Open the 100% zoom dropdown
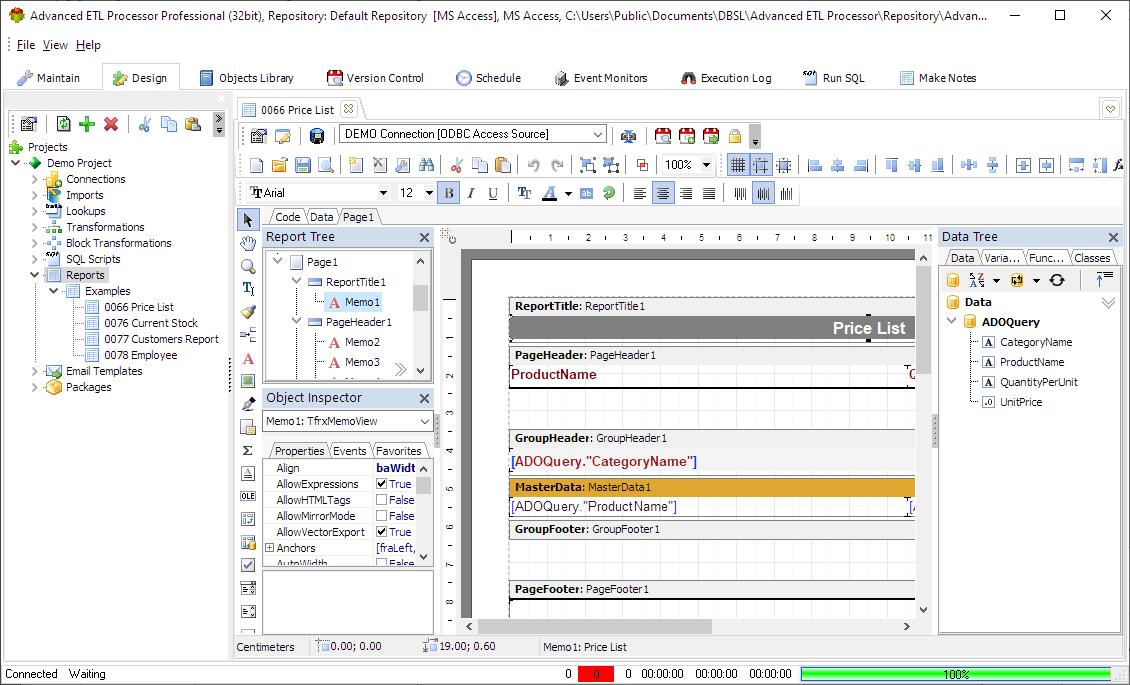1130x685 pixels. [706, 165]
